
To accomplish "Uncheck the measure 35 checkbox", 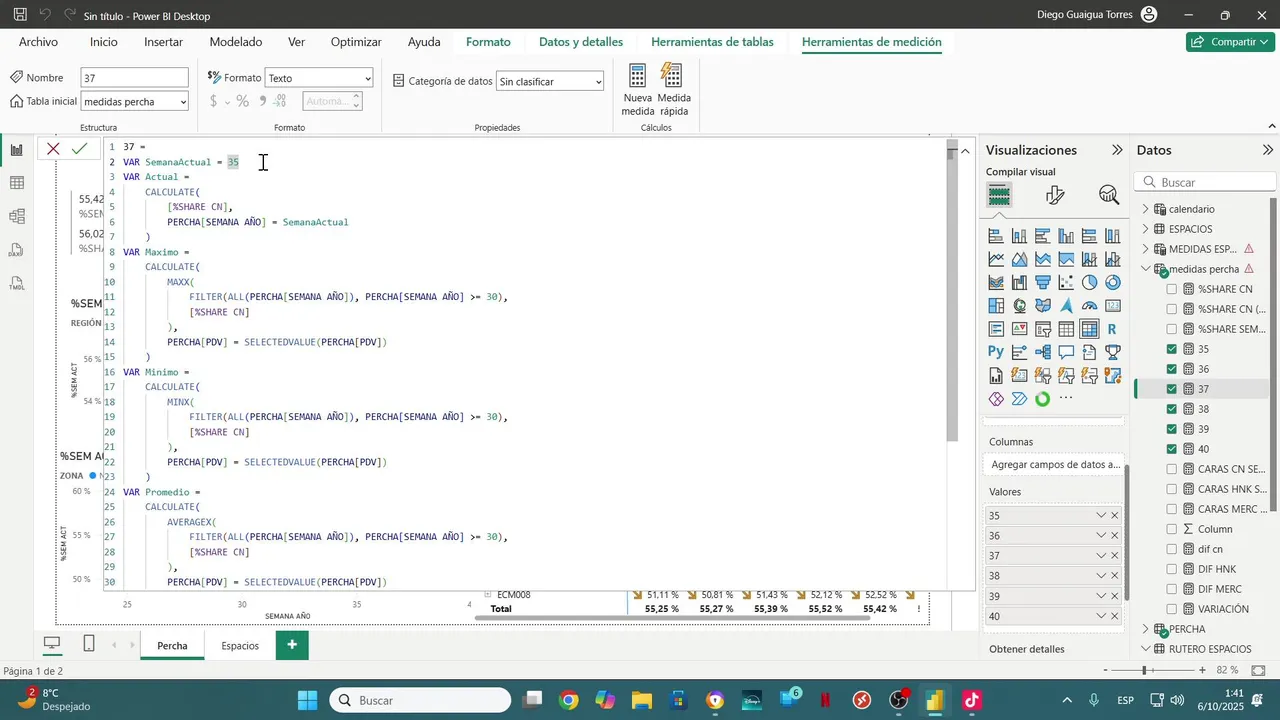I will [1172, 349].
